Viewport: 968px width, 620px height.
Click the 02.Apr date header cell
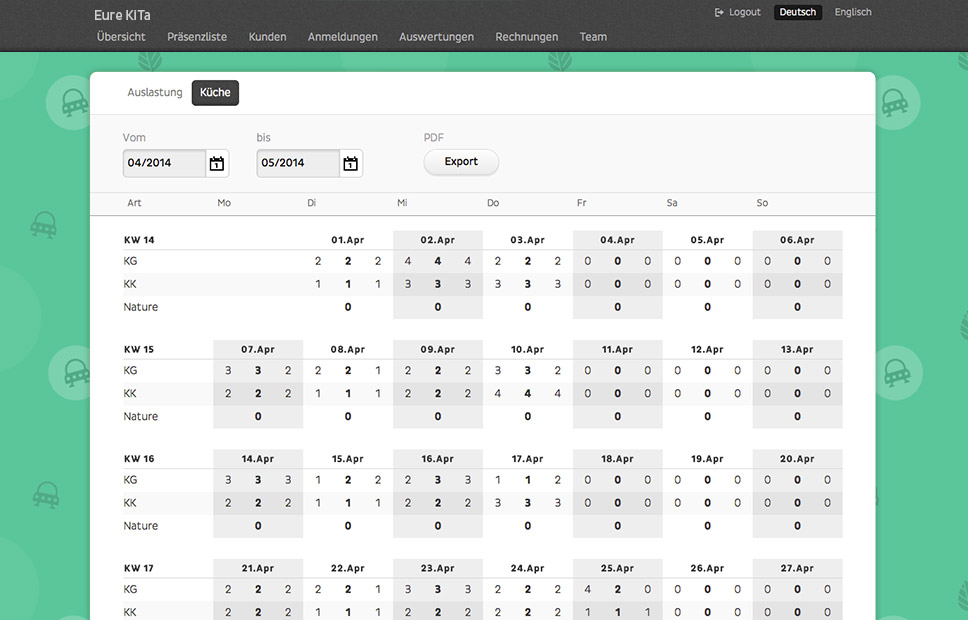click(438, 240)
